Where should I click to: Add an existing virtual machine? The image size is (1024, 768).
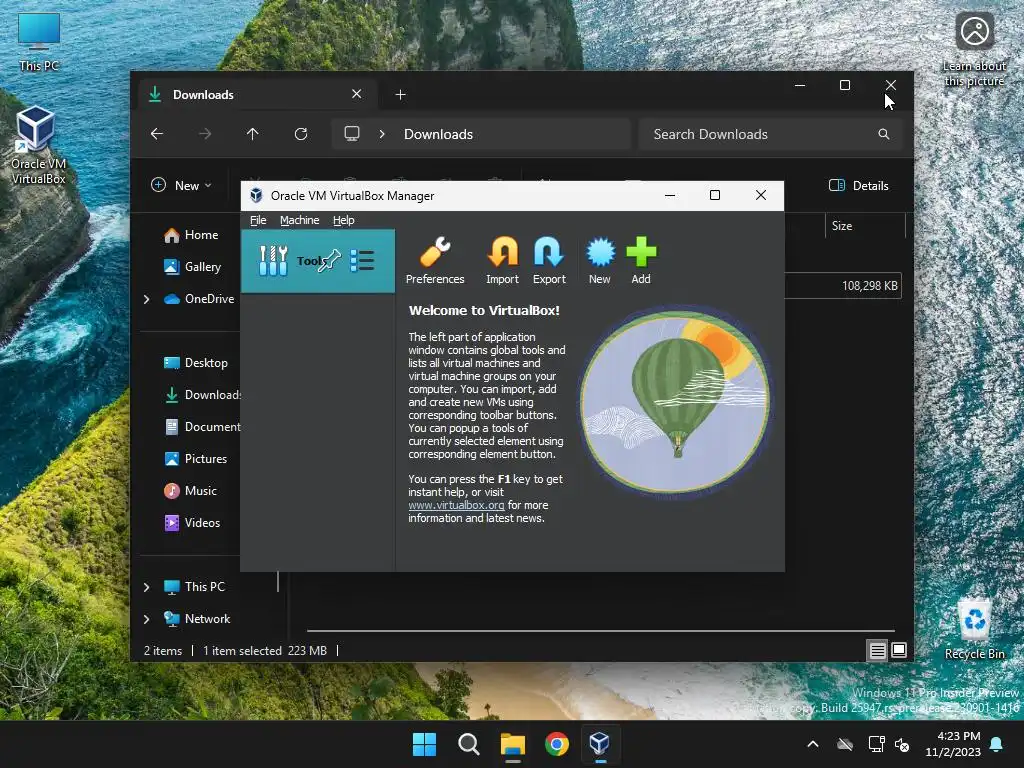coord(641,261)
